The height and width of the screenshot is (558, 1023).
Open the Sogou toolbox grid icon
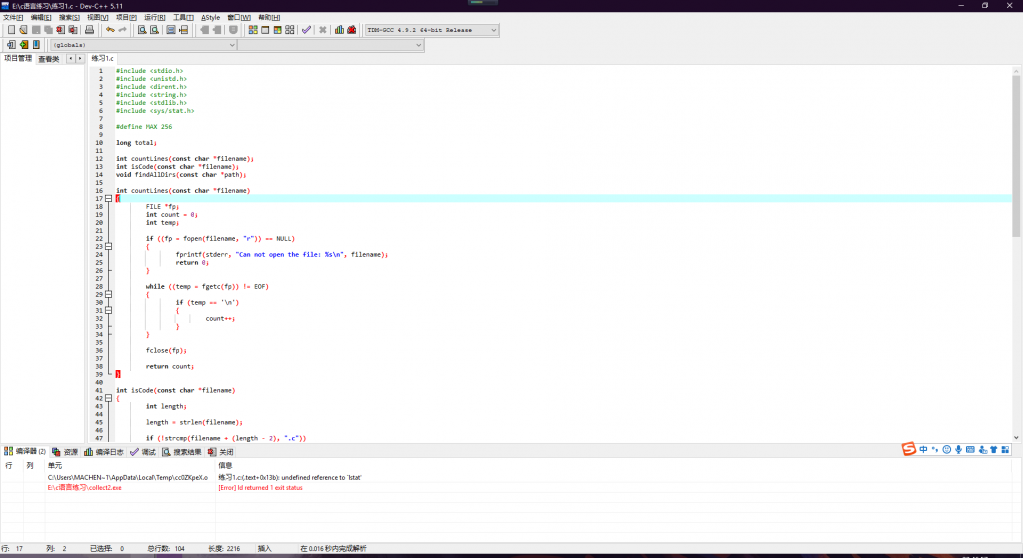[1005, 450]
